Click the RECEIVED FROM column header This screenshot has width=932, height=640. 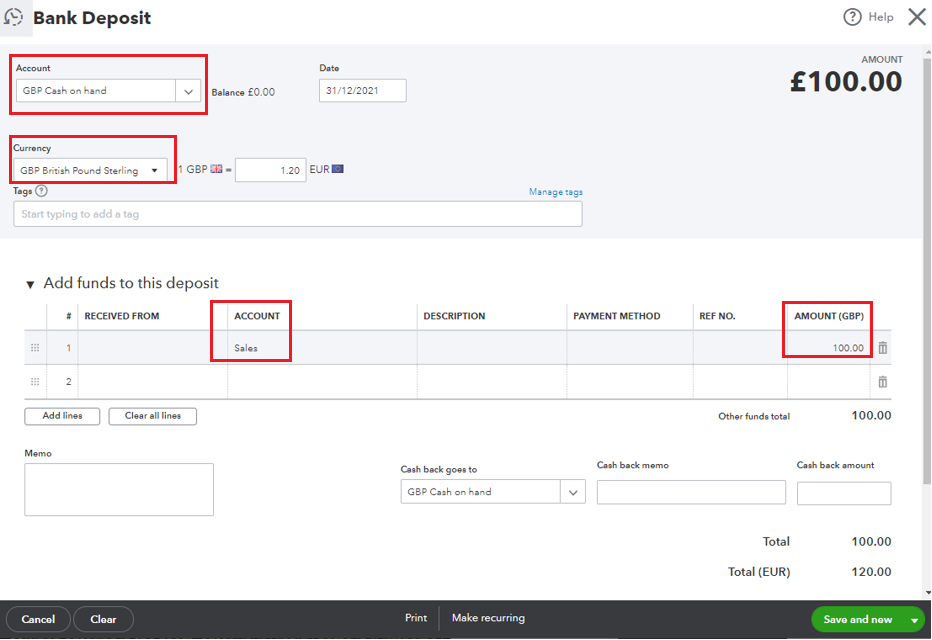point(122,316)
